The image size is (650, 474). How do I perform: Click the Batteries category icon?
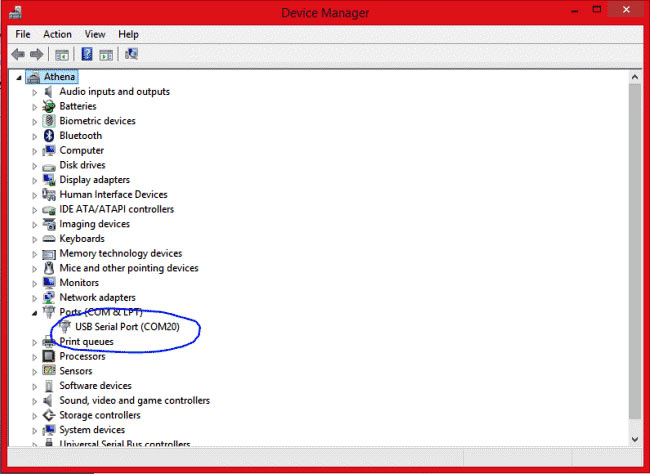[49, 106]
